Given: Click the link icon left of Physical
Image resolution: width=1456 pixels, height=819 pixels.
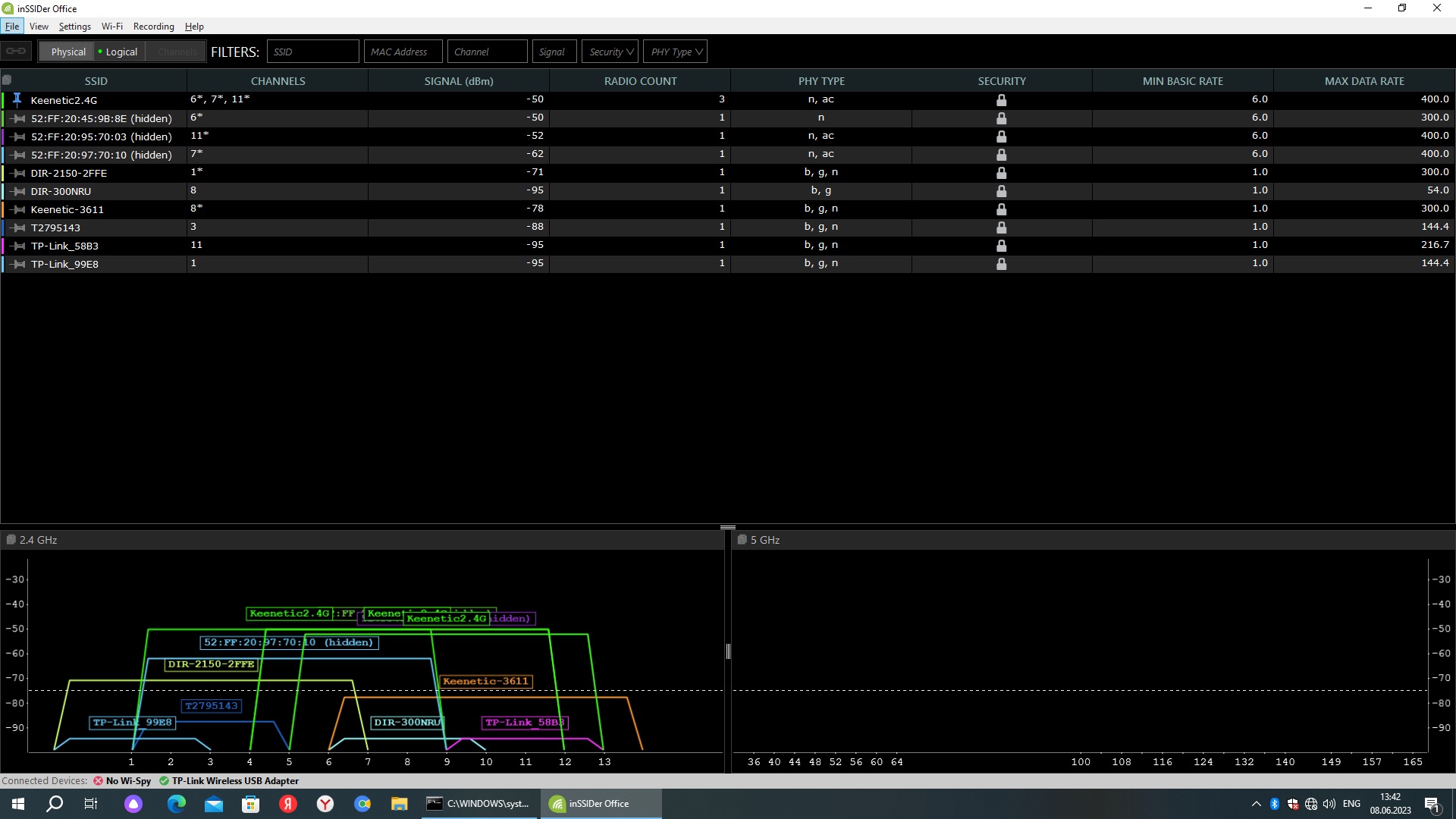Looking at the screenshot, I should coord(16,52).
